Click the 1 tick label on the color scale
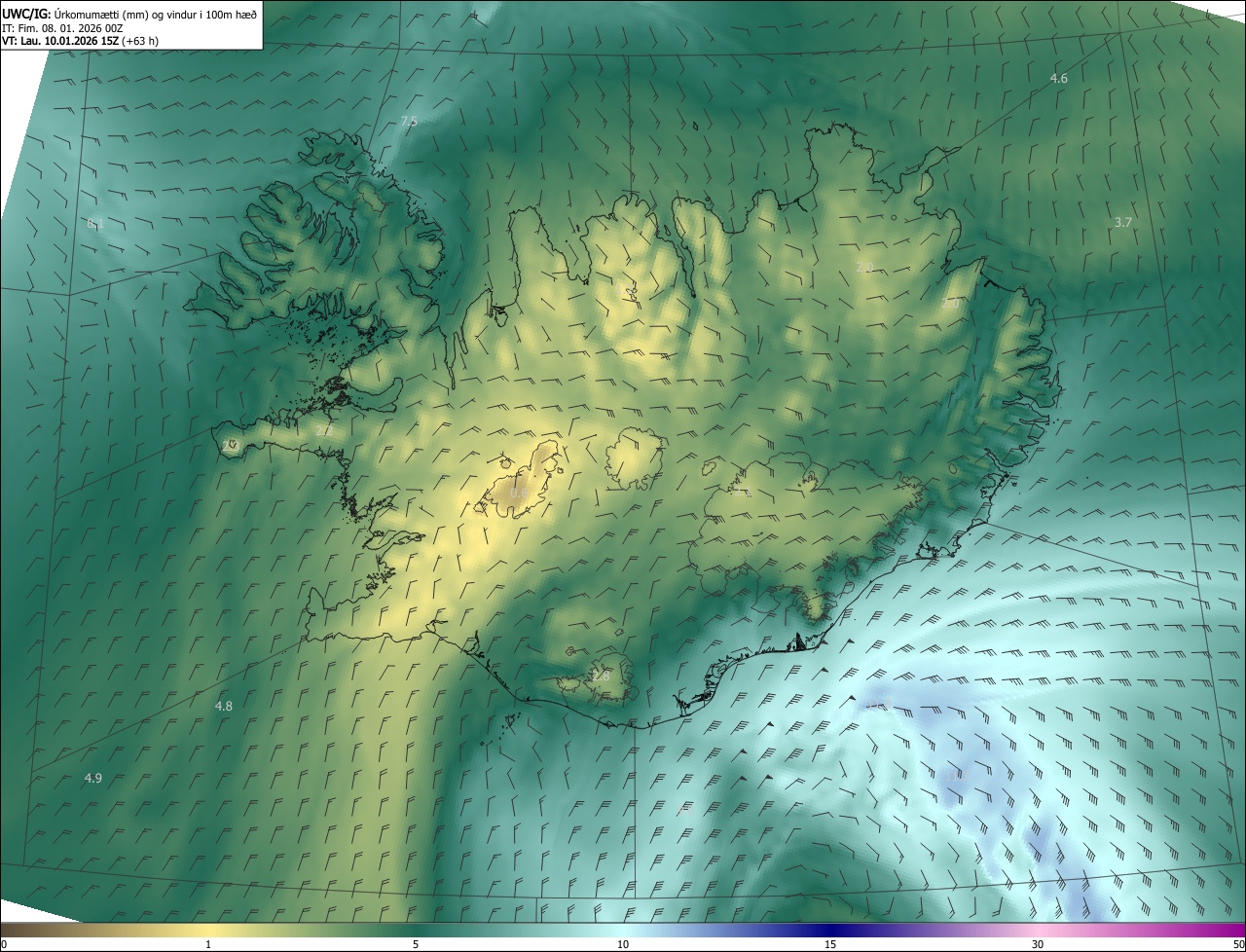1246x952 pixels. point(208,944)
